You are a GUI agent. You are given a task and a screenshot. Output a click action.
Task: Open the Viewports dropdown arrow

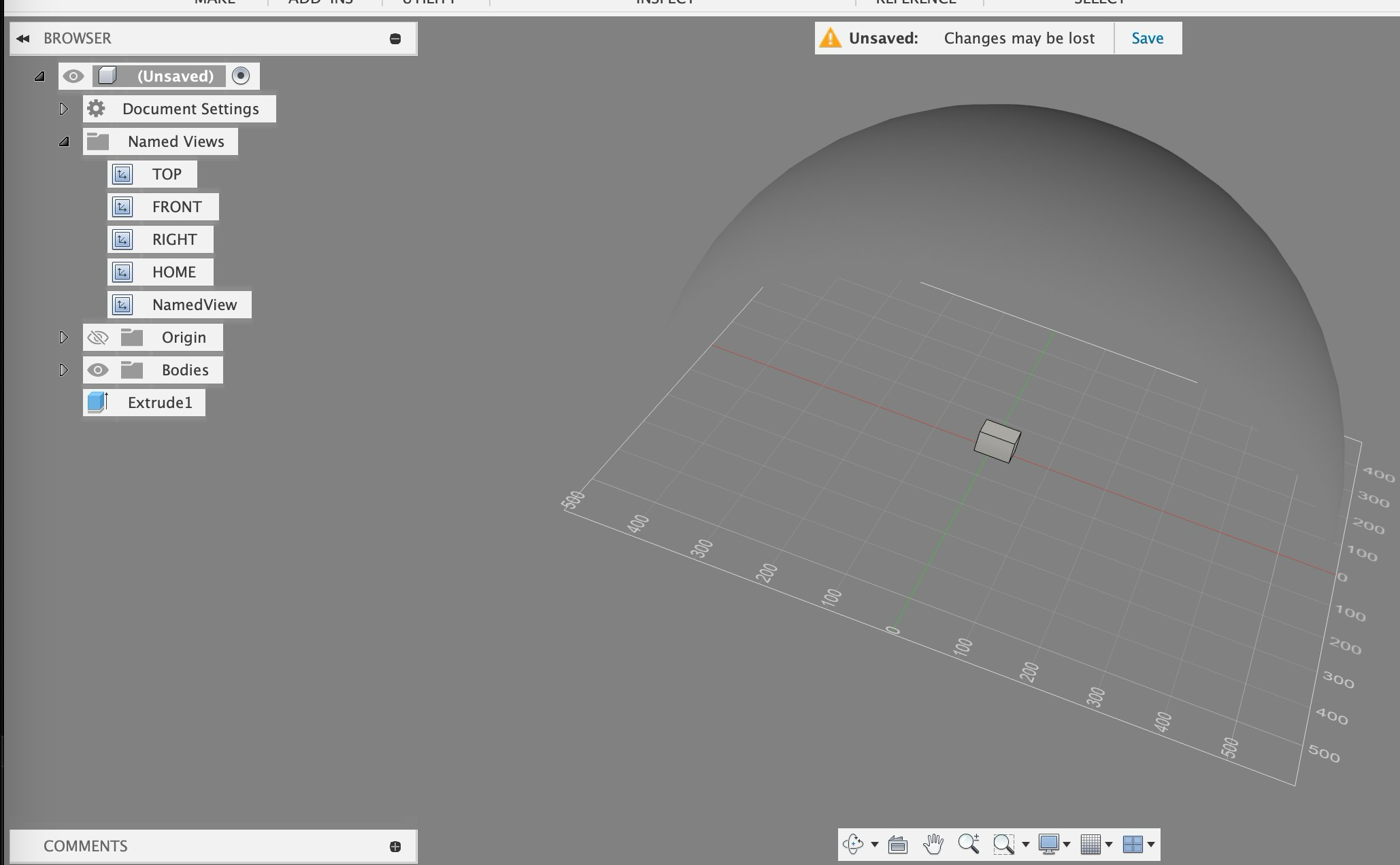(1151, 845)
